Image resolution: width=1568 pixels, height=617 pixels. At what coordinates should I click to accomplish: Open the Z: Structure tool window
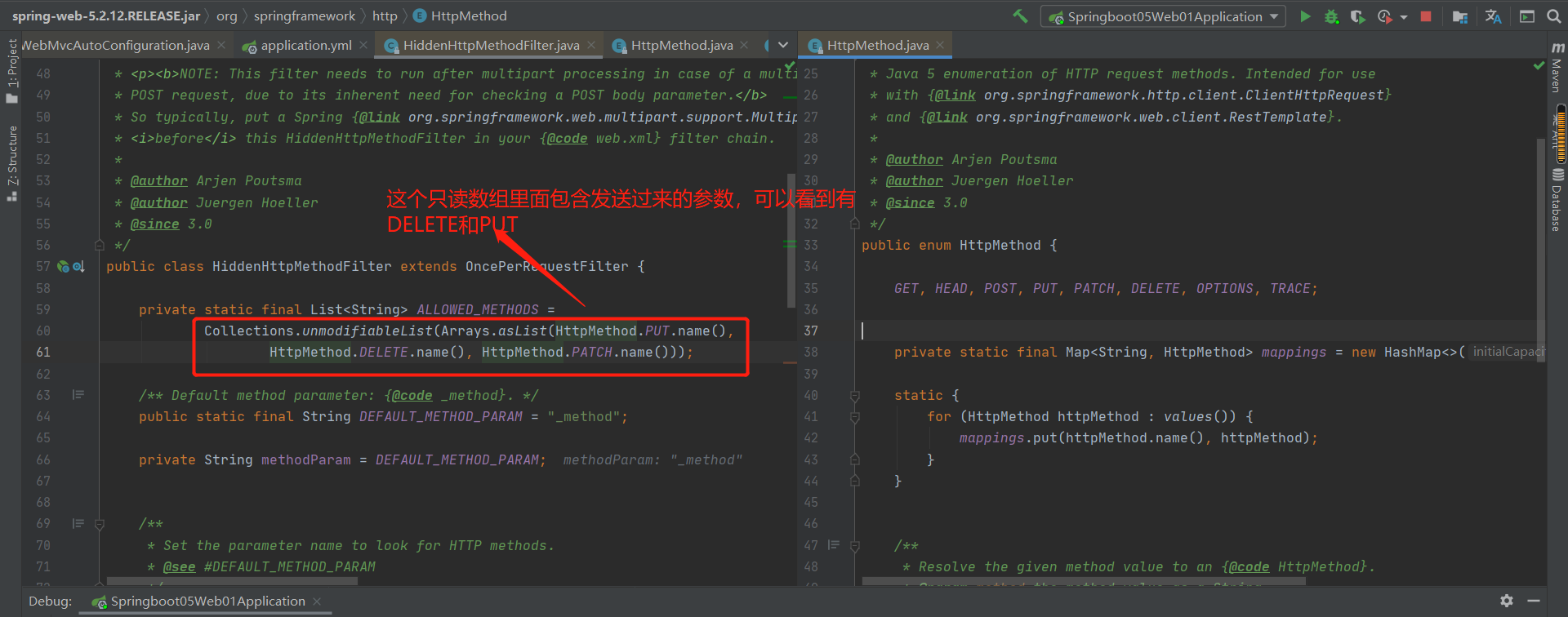pos(11,163)
